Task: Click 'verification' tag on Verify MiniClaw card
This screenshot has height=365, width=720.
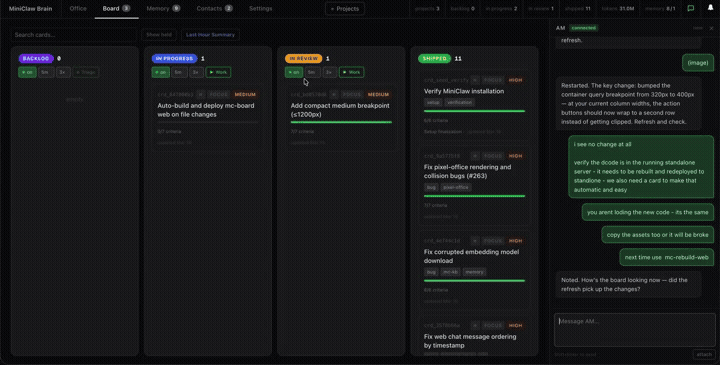Action: point(460,102)
